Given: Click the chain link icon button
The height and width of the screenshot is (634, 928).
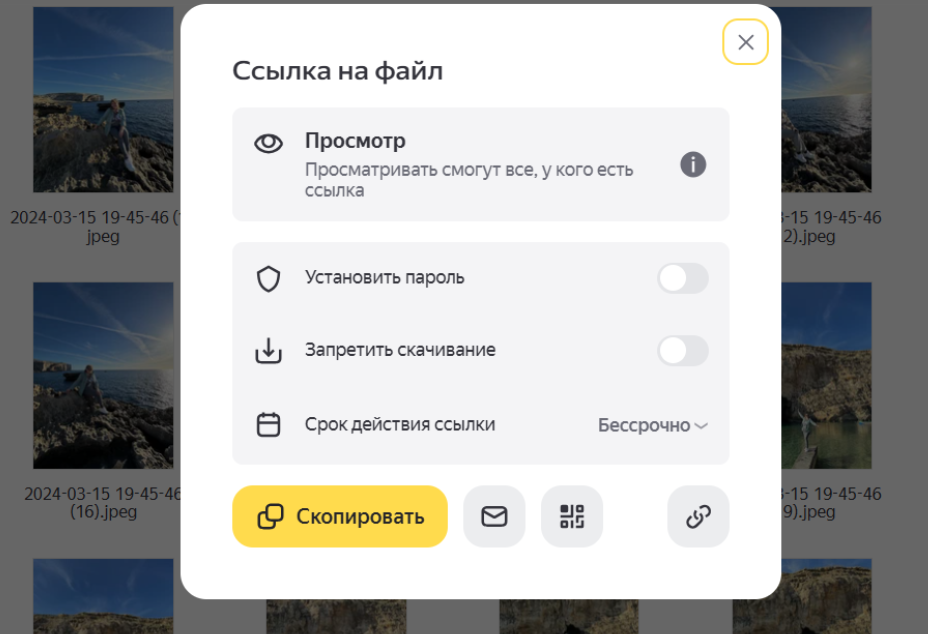Looking at the screenshot, I should pos(698,517).
